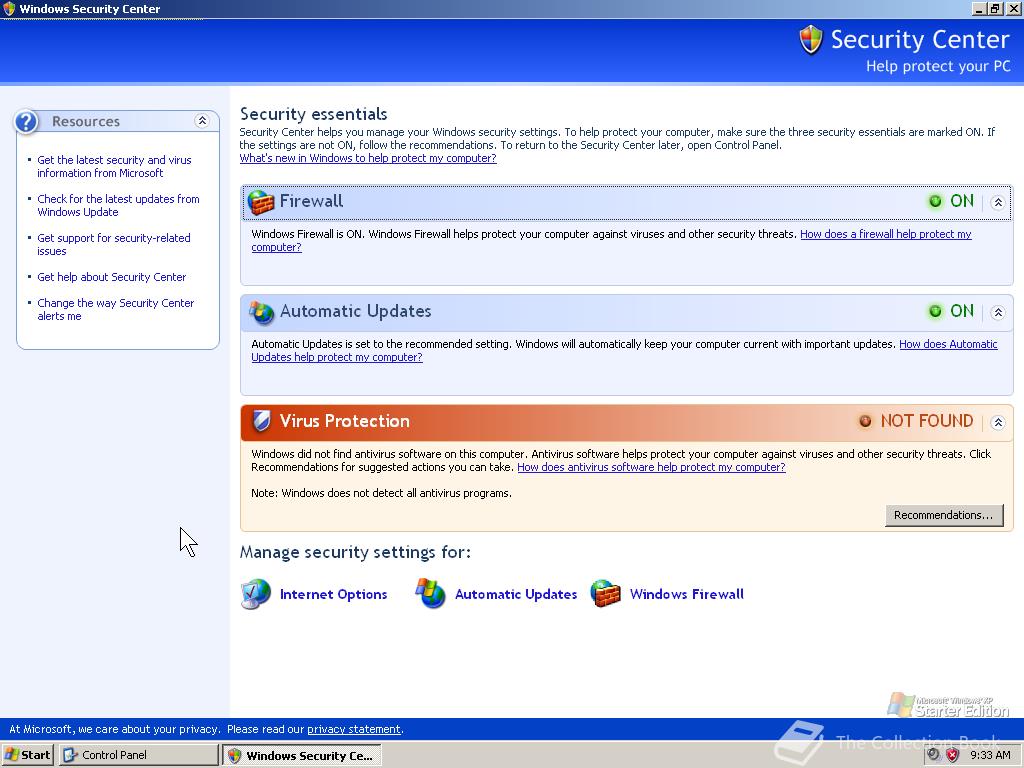
Task: Restore down the Security Center window
Action: tap(995, 8)
